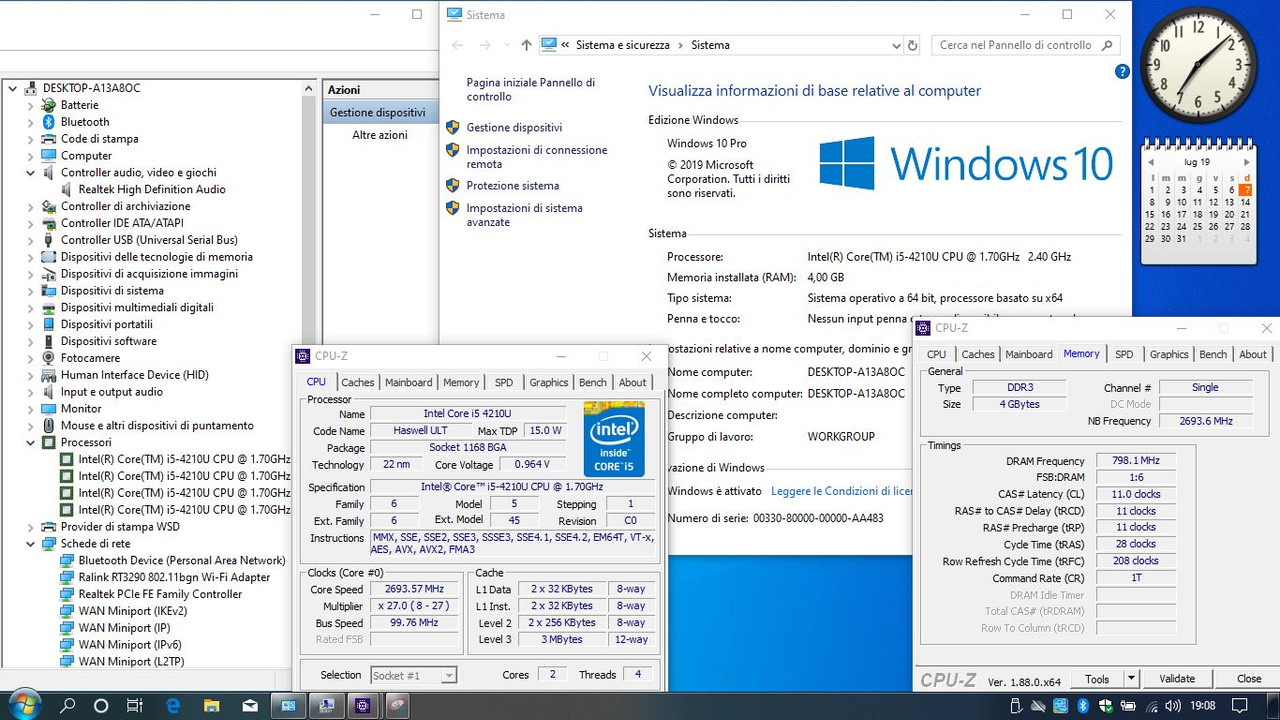Viewport: 1280px width, 720px height.
Task: Click the shield icon beside Impostazioni di sistema avanzate
Action: (x=452, y=208)
